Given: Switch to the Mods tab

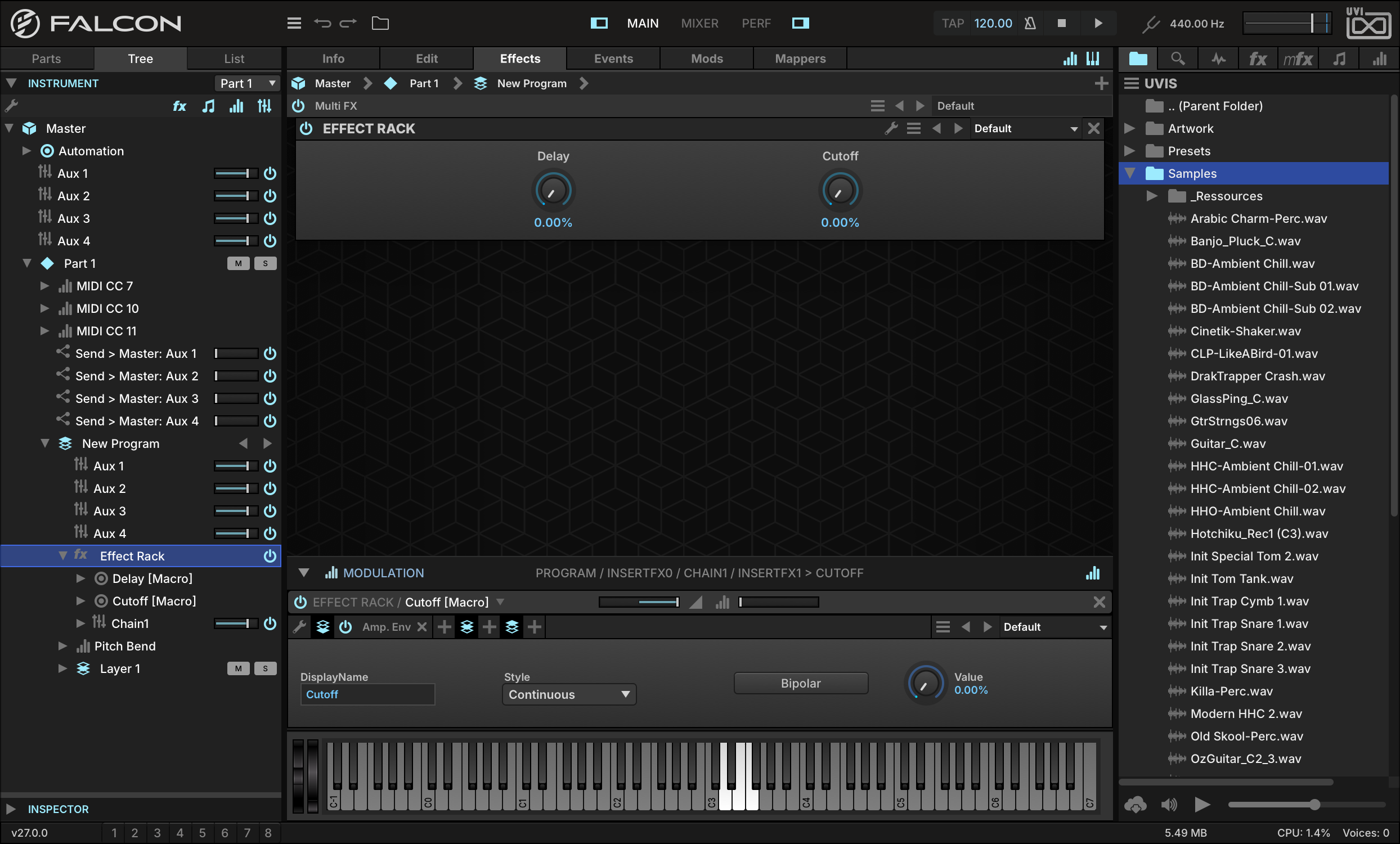Looking at the screenshot, I should [x=707, y=59].
